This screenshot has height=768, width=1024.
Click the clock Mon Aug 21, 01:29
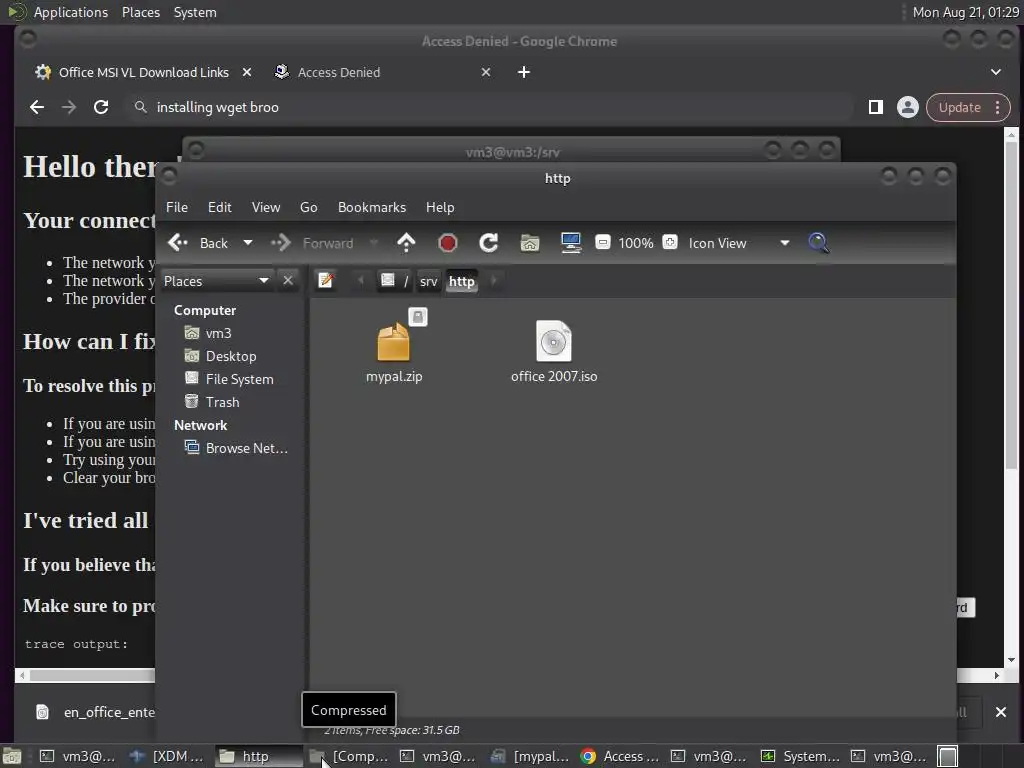[x=965, y=12]
